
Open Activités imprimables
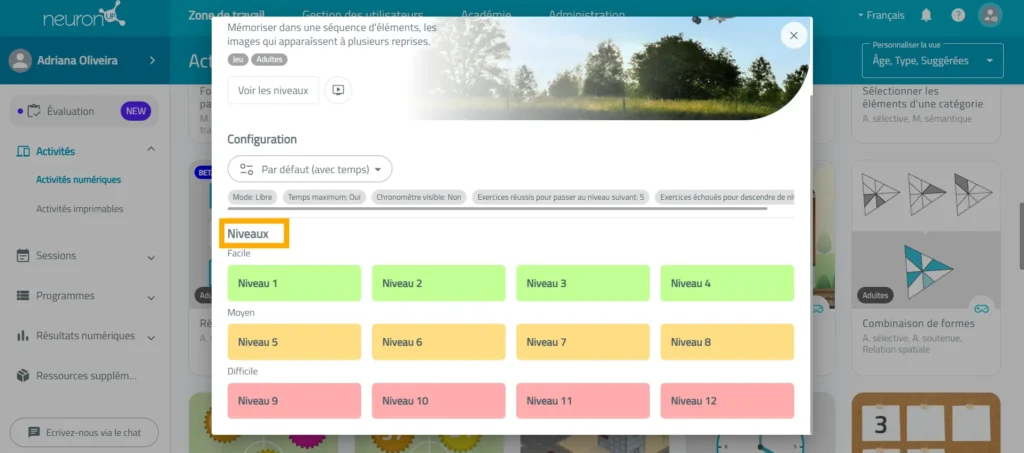(x=80, y=209)
